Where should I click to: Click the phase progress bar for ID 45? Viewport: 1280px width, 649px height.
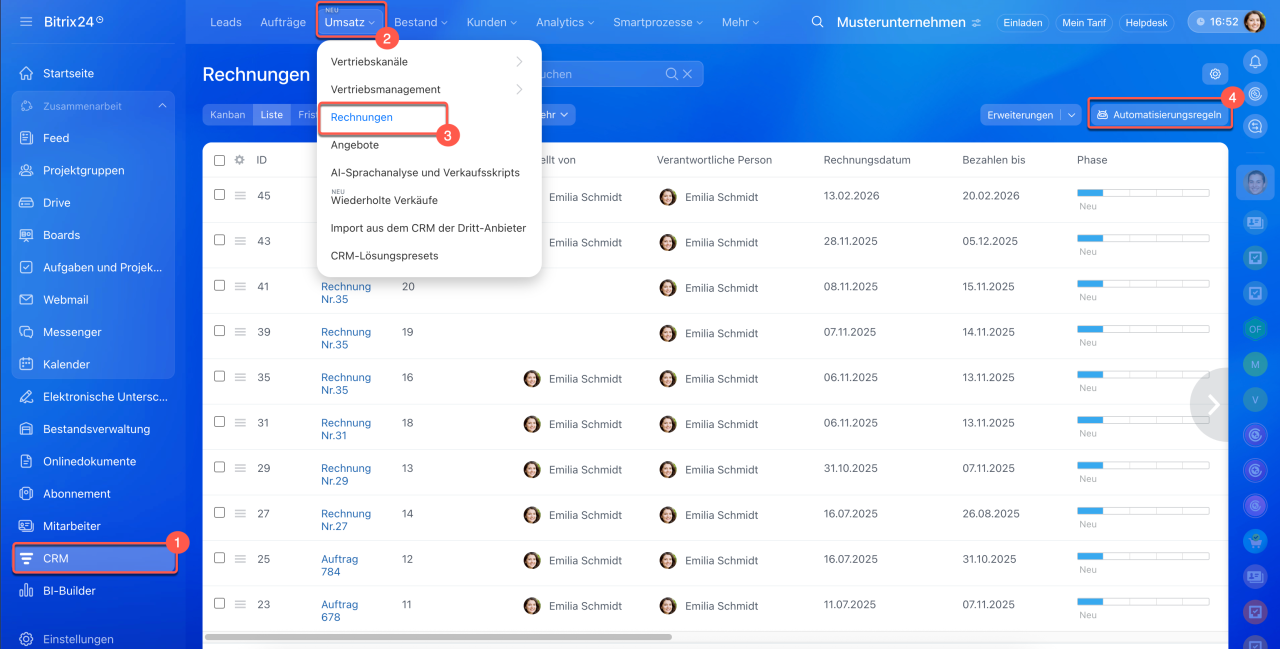(x=1142, y=193)
